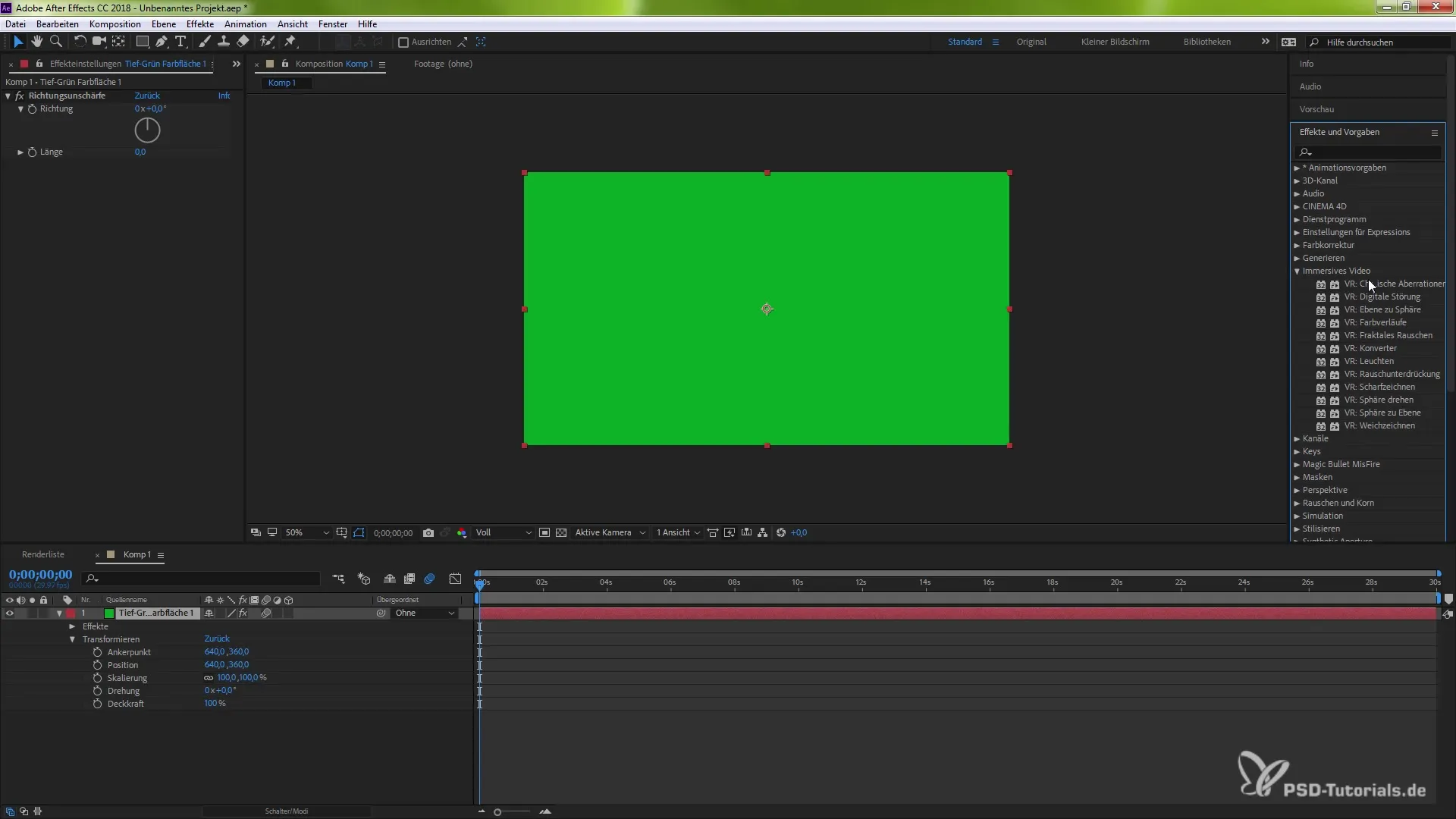This screenshot has height=819, width=1456.
Task: Hide shy layers in timeline
Action: click(389, 579)
